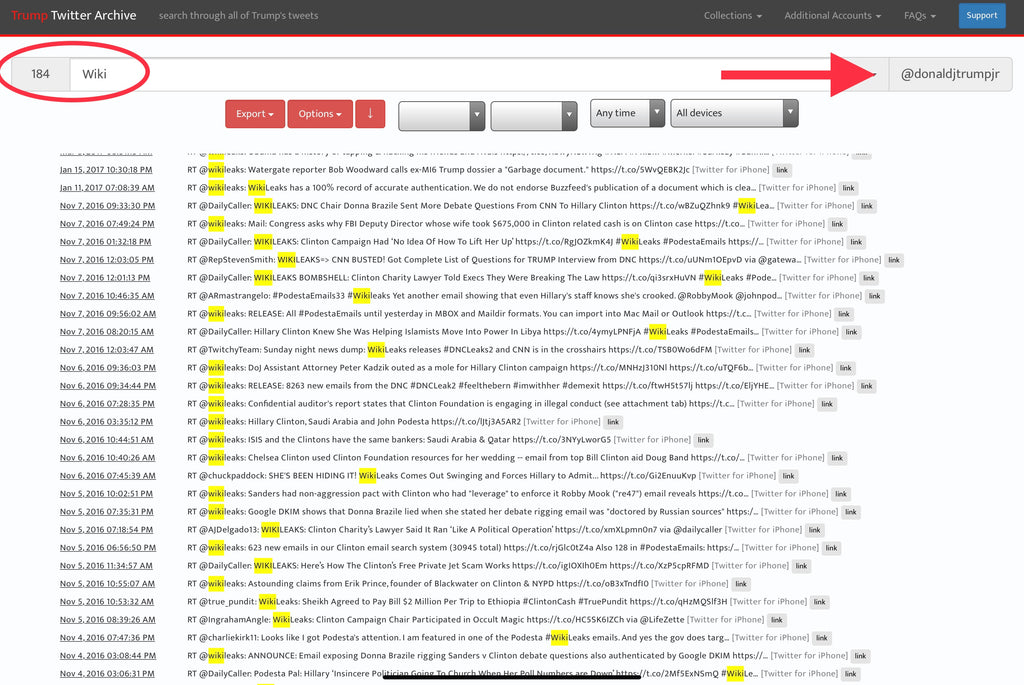
Task: Open the Options dropdown
Action: pyautogui.click(x=320, y=114)
